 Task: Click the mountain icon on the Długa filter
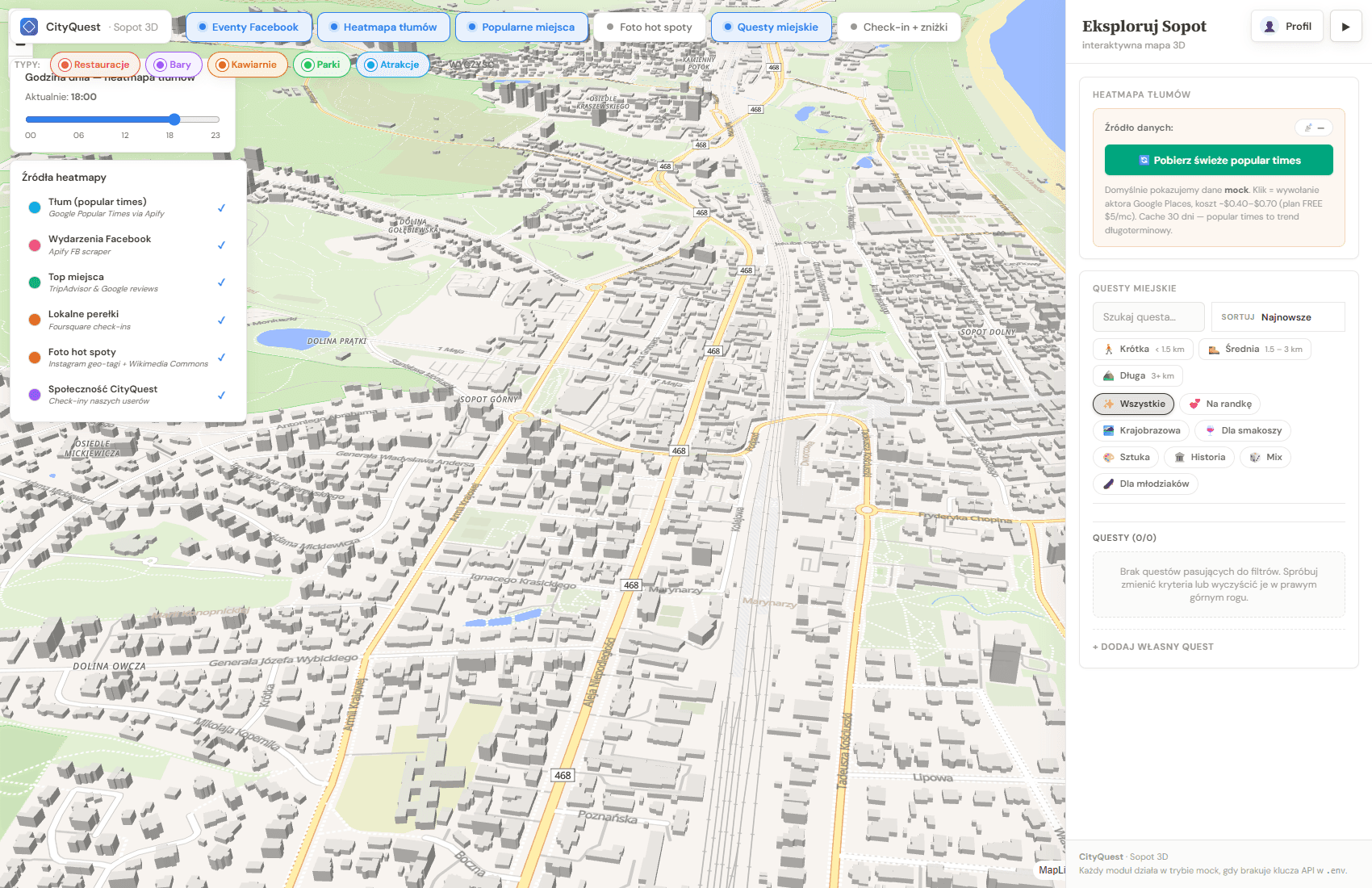(1107, 375)
